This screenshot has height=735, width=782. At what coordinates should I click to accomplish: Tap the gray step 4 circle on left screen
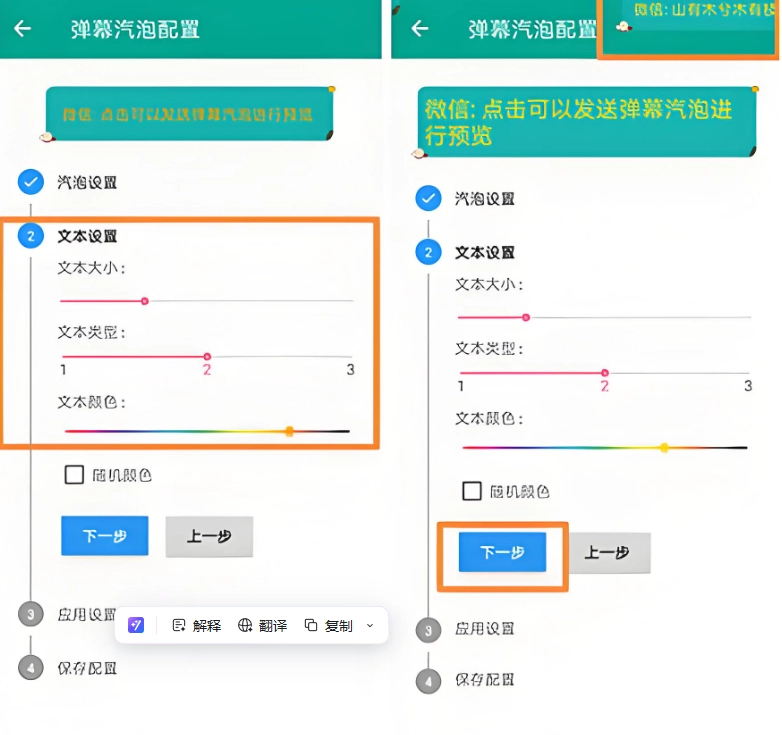[31, 667]
